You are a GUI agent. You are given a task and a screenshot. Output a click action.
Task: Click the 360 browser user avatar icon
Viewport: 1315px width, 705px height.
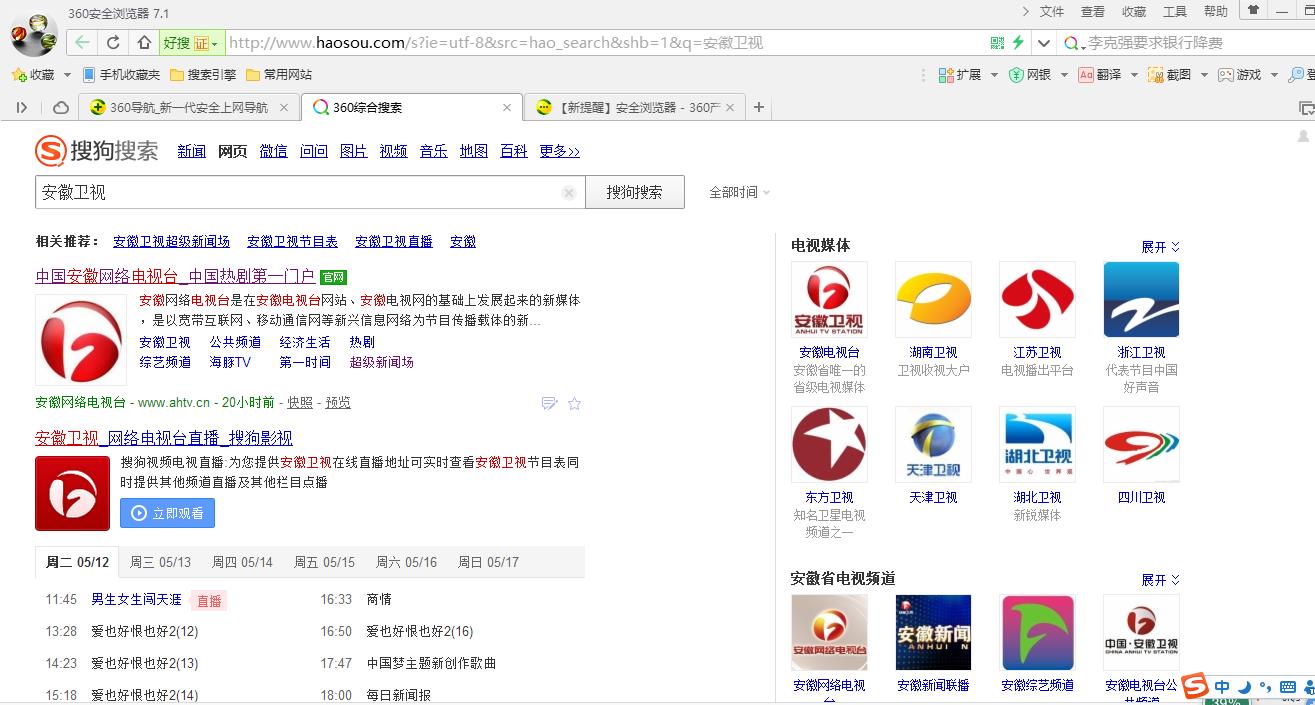34,35
